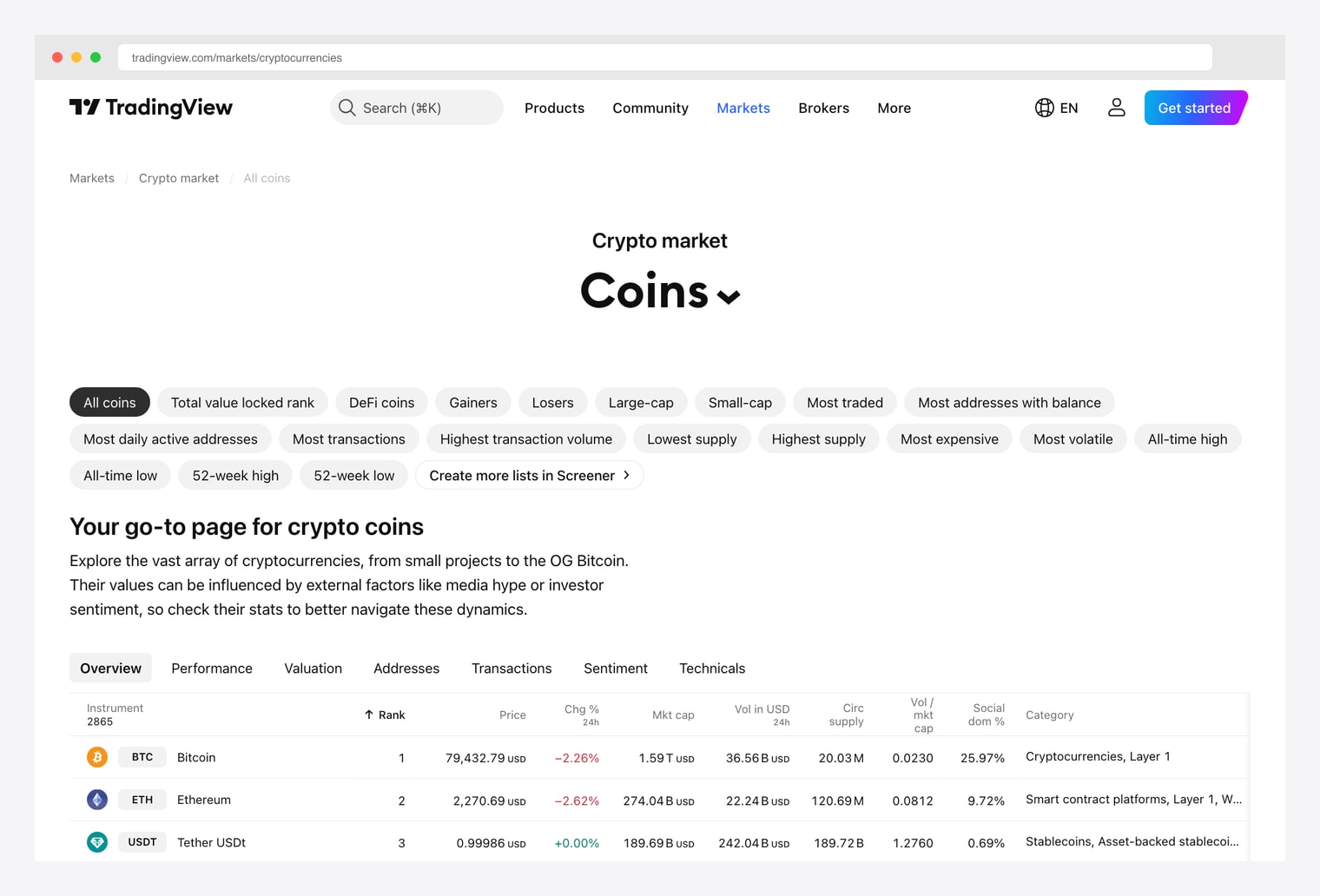The image size is (1320, 896).
Task: Sort by Price column header
Action: pos(512,715)
